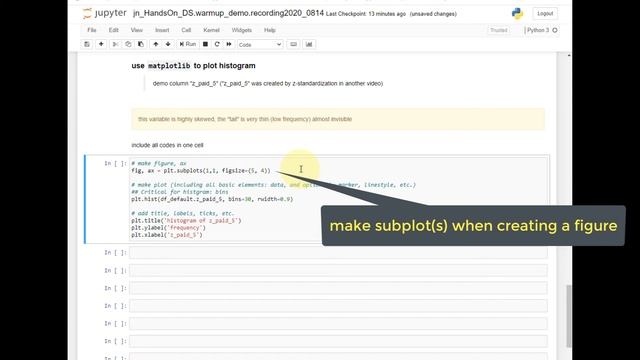Open the File menu

pyautogui.click(x=92, y=30)
